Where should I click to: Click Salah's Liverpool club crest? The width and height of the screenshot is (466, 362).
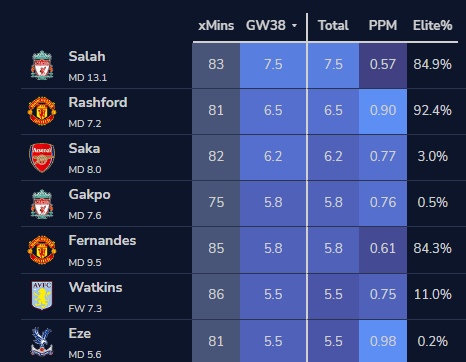[42, 65]
